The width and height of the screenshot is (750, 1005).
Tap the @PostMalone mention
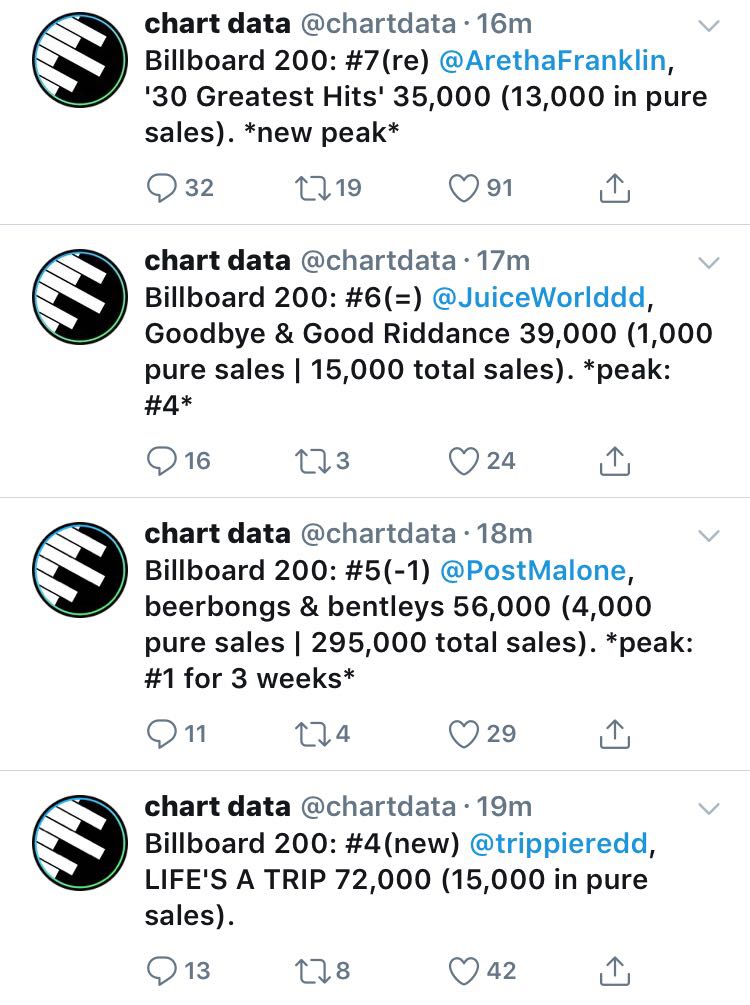pos(532,570)
